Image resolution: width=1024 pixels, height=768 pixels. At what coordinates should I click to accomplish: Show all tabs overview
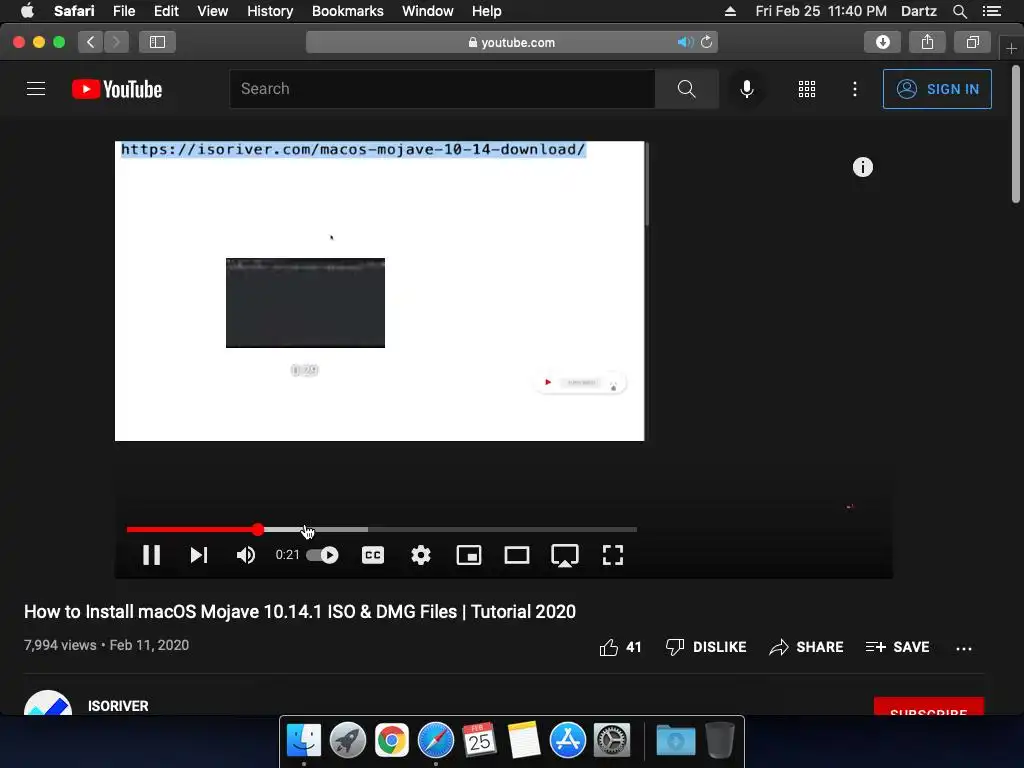pyautogui.click(x=972, y=42)
